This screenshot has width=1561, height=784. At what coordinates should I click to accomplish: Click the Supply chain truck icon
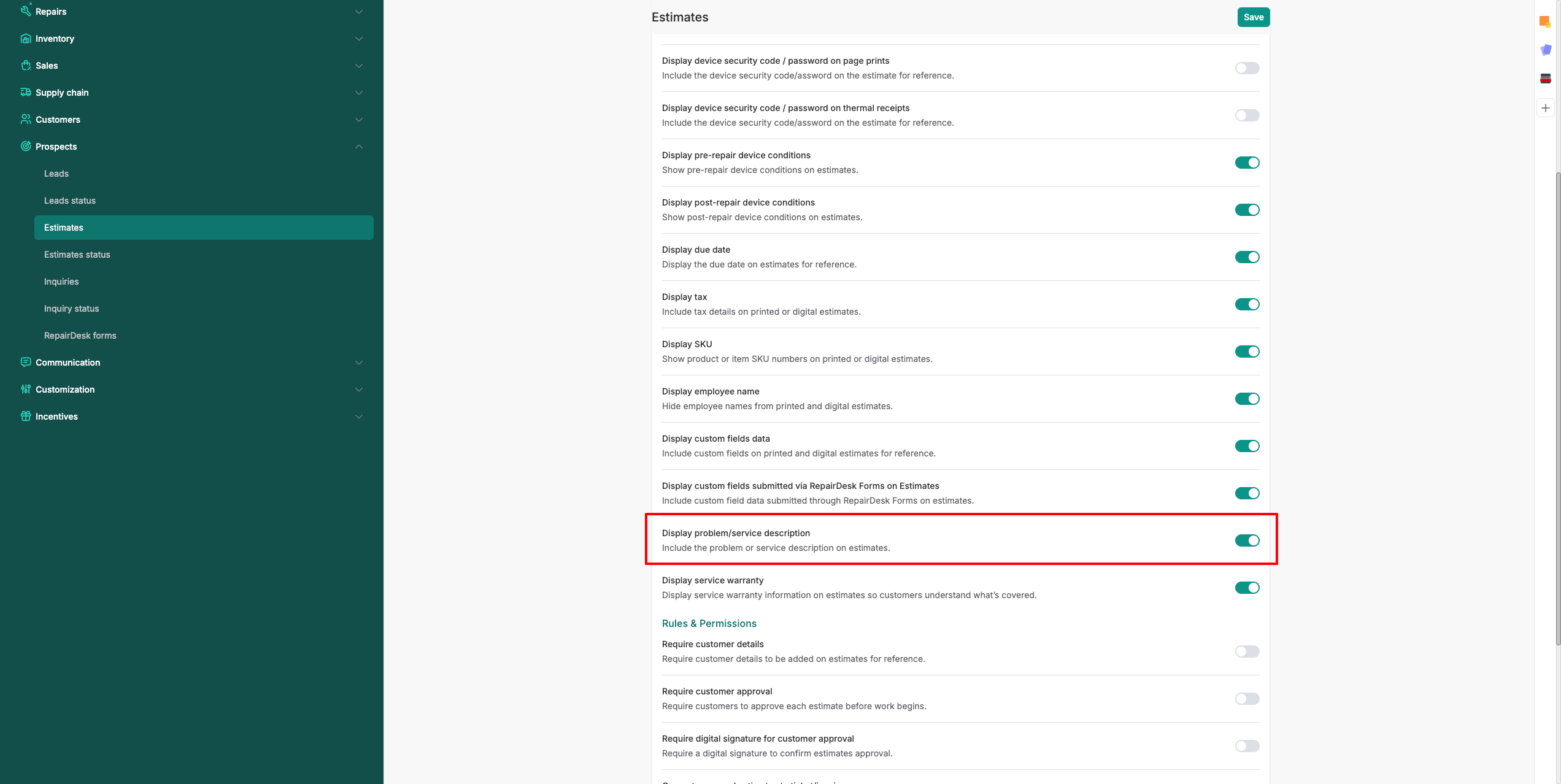click(26, 93)
